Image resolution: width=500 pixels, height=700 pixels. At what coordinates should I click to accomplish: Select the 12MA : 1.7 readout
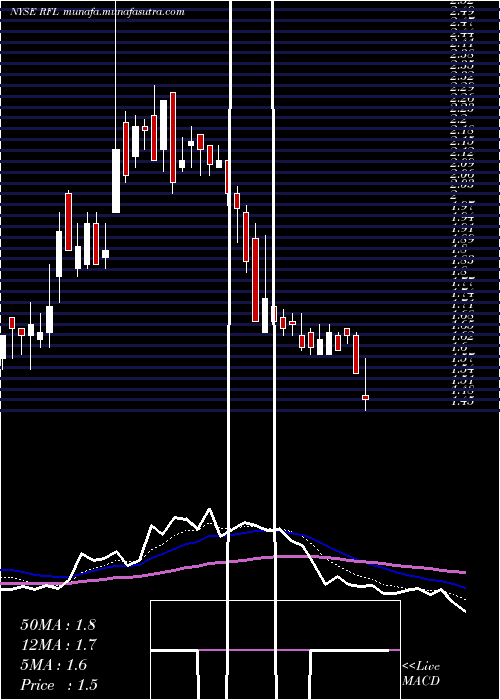pyautogui.click(x=58, y=645)
